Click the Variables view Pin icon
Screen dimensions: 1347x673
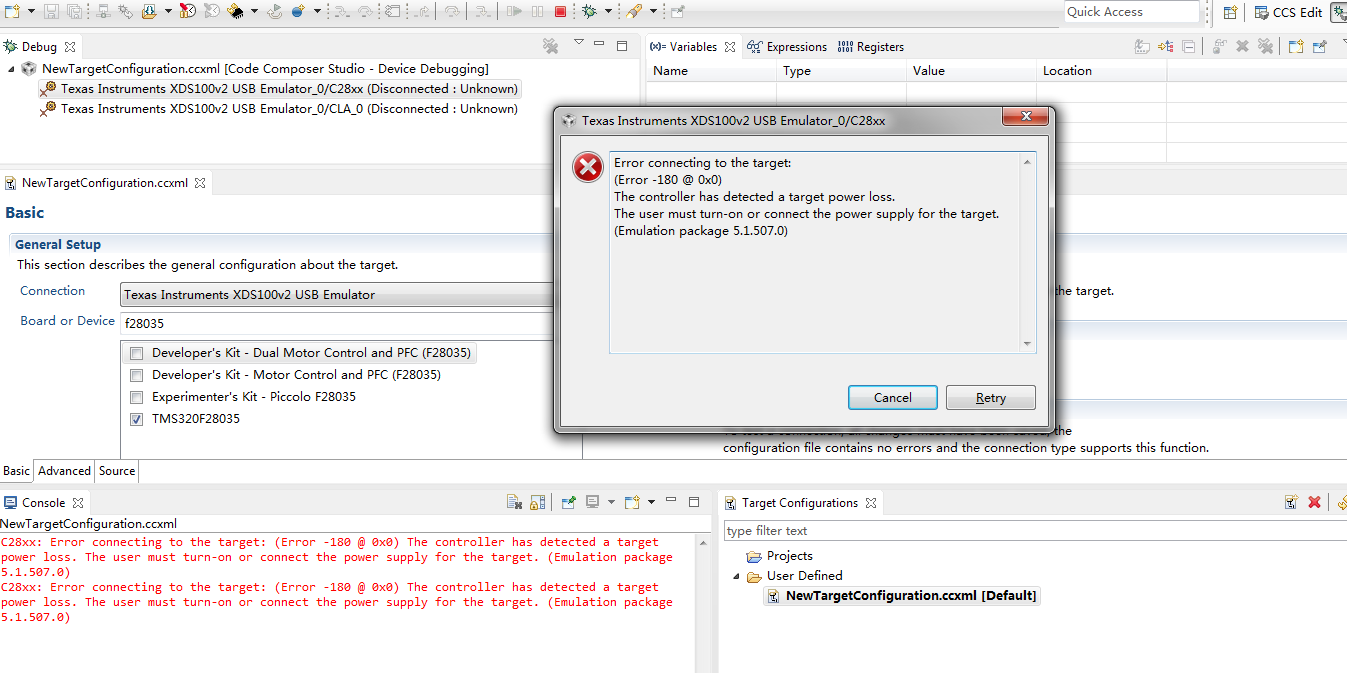1320,46
